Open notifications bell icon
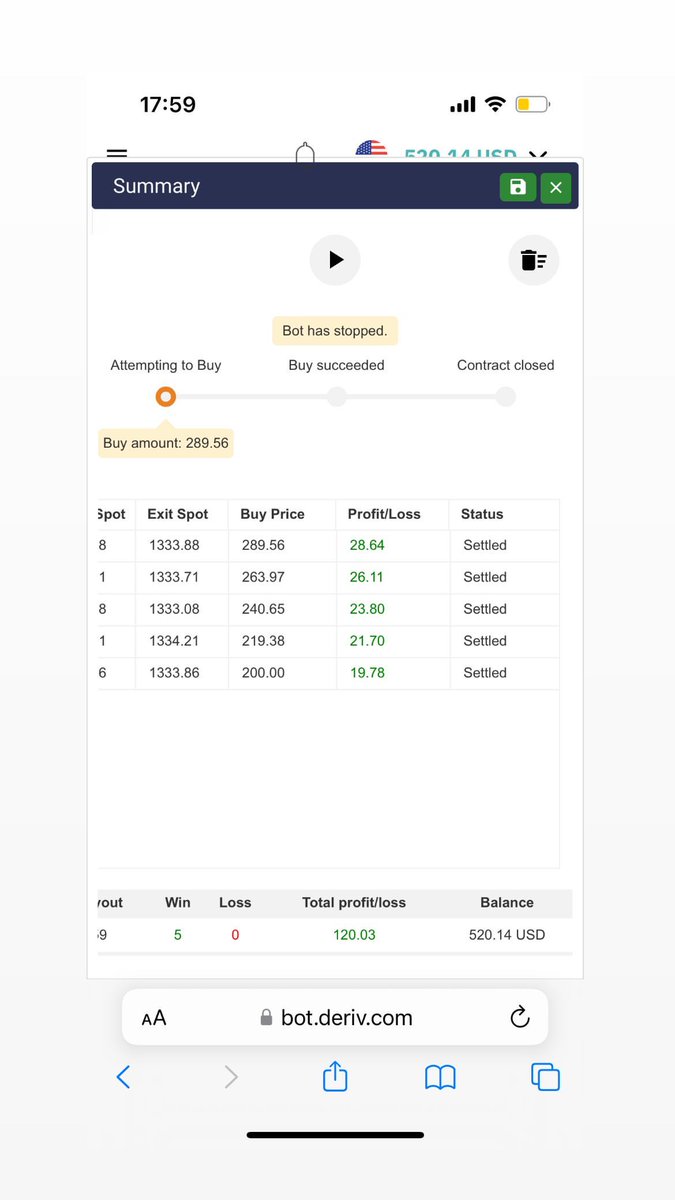The image size is (675, 1200). coord(306,152)
